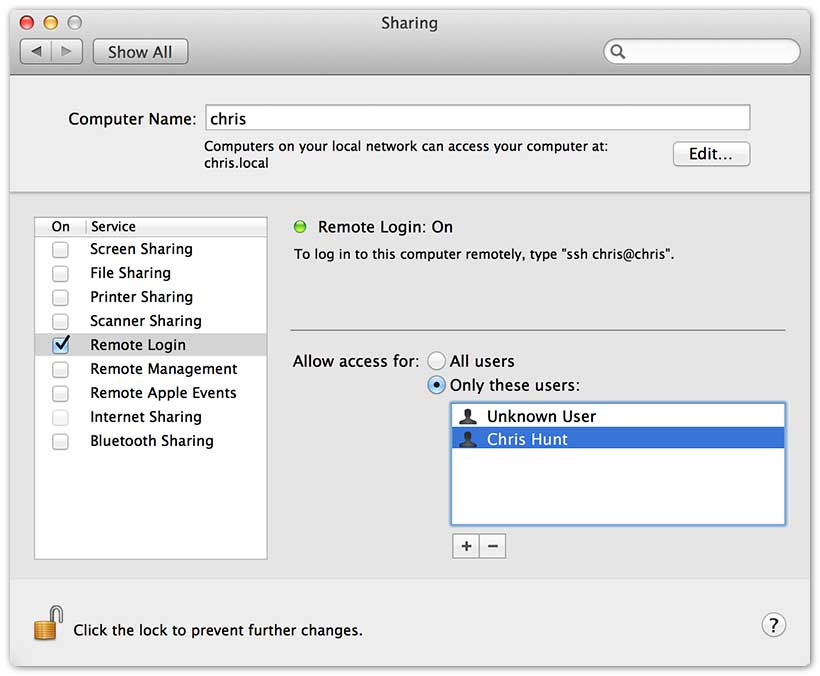The width and height of the screenshot is (820, 676).
Task: Click the yellow minimize window button
Action: coord(51,22)
